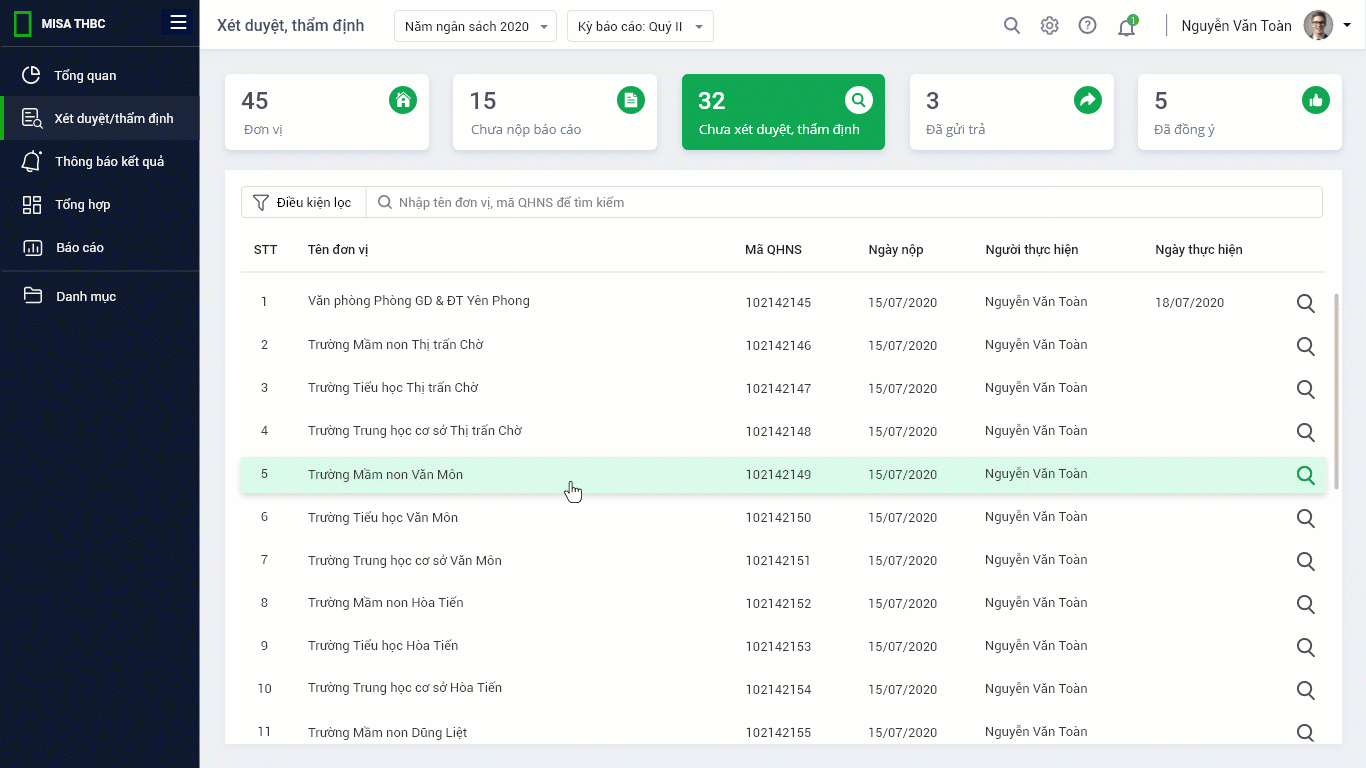The height and width of the screenshot is (768, 1366).
Task: Select row Trường Mầm non Thị trấn Chờ
Action: click(783, 345)
